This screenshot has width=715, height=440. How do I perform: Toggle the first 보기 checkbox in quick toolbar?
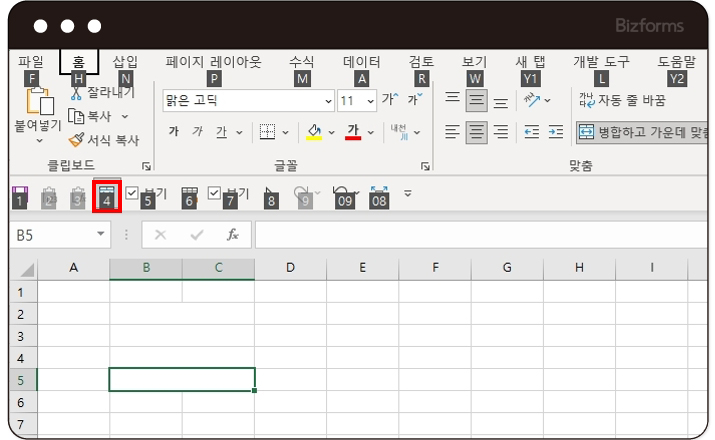point(132,193)
